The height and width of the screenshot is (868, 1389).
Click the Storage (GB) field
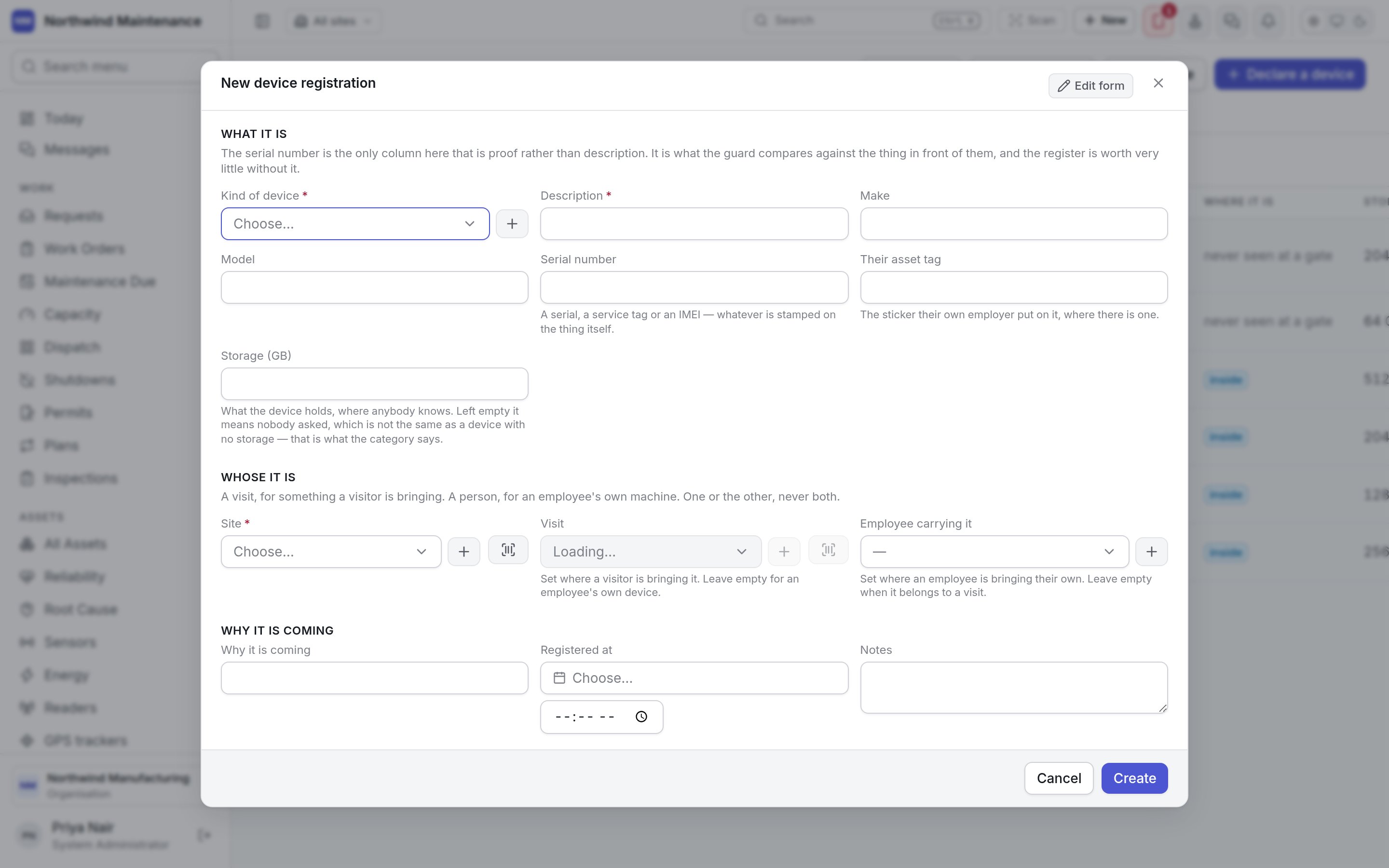[374, 384]
